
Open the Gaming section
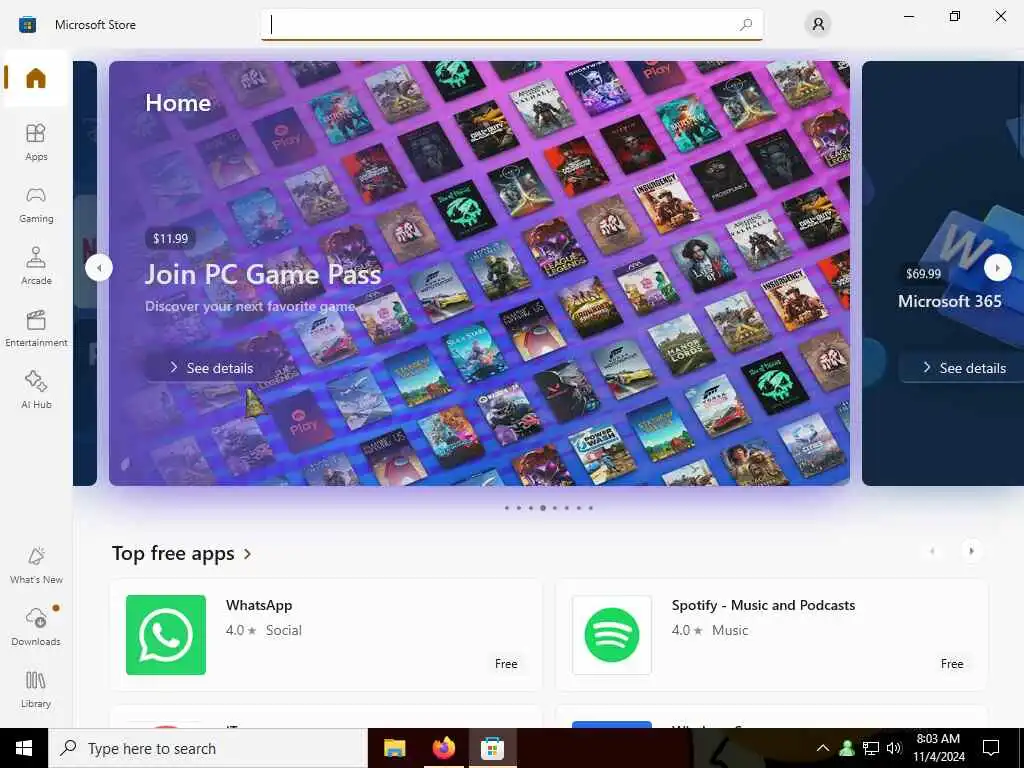click(x=36, y=204)
